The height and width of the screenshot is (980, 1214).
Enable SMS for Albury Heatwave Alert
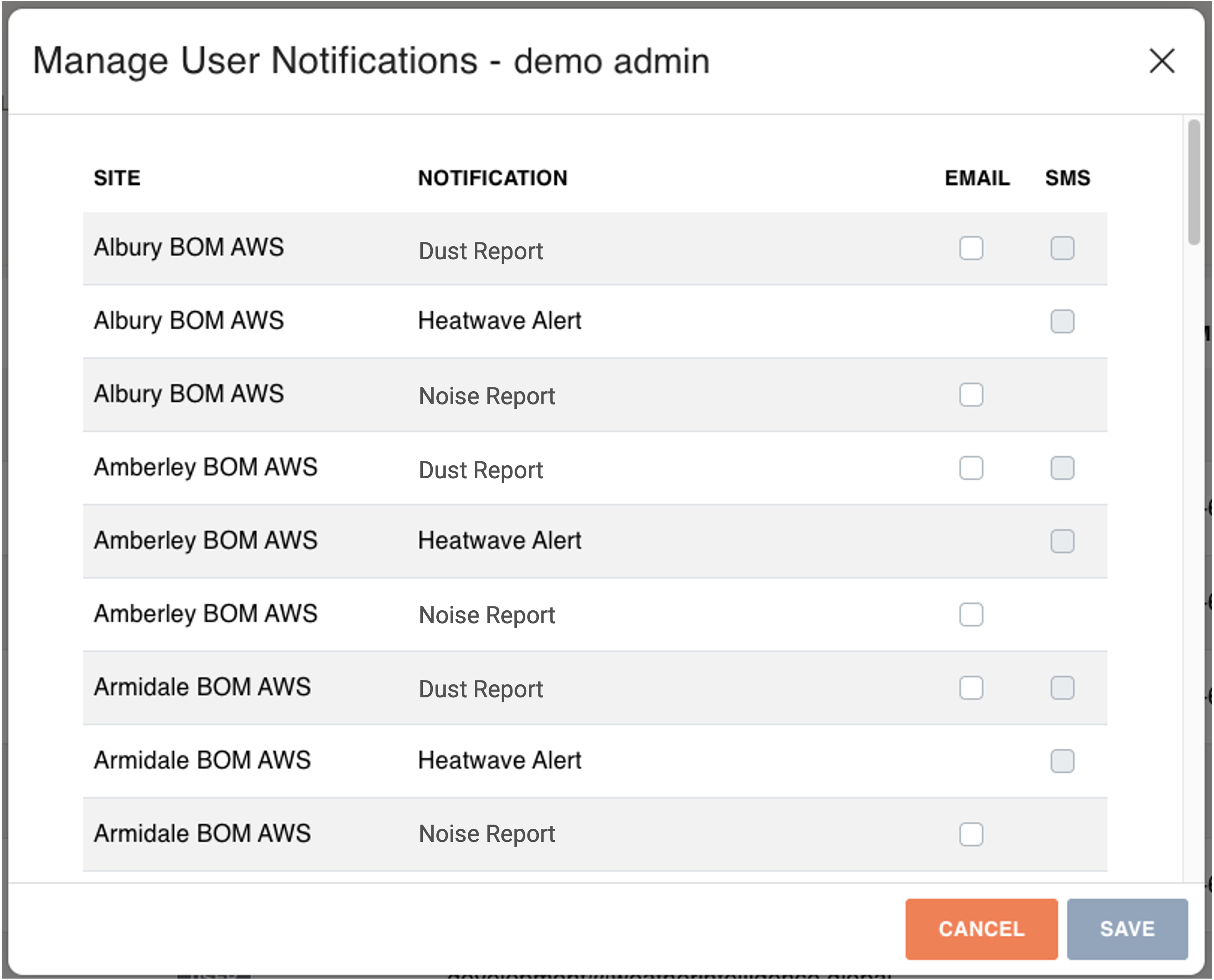(x=1062, y=321)
